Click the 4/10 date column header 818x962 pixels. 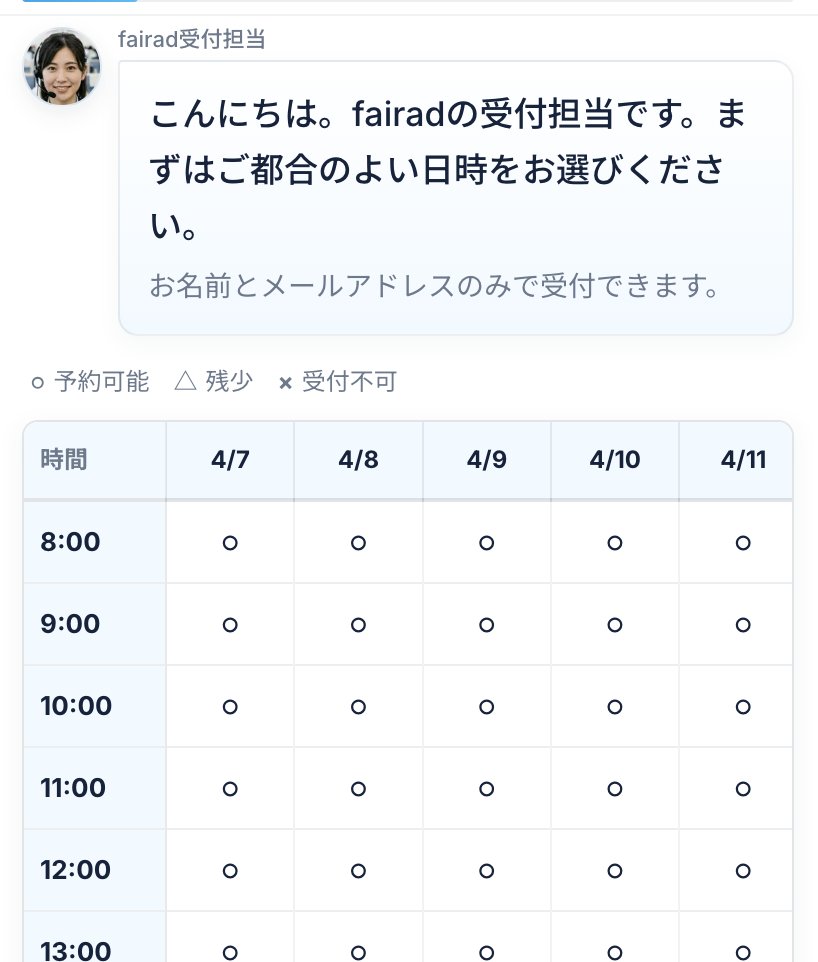pyautogui.click(x=614, y=460)
